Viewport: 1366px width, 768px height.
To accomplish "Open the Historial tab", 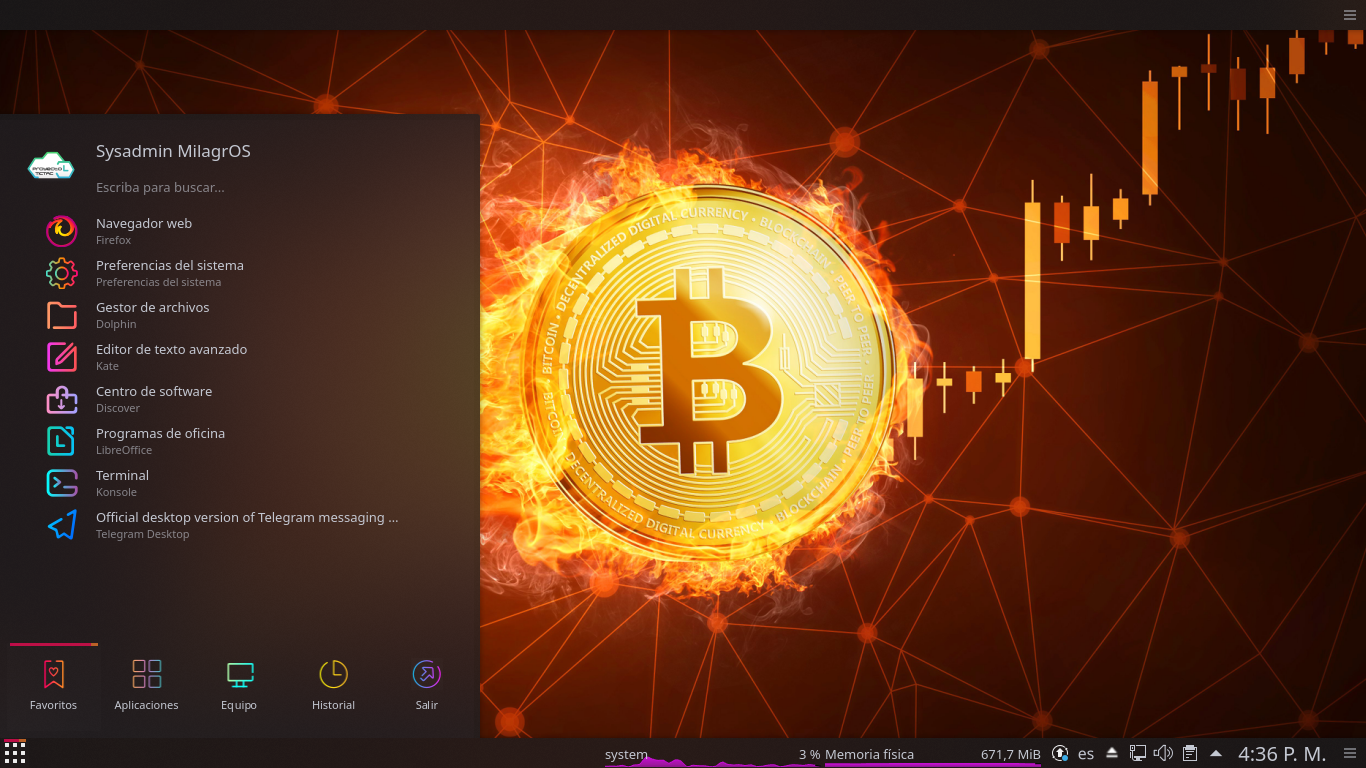I will [333, 685].
